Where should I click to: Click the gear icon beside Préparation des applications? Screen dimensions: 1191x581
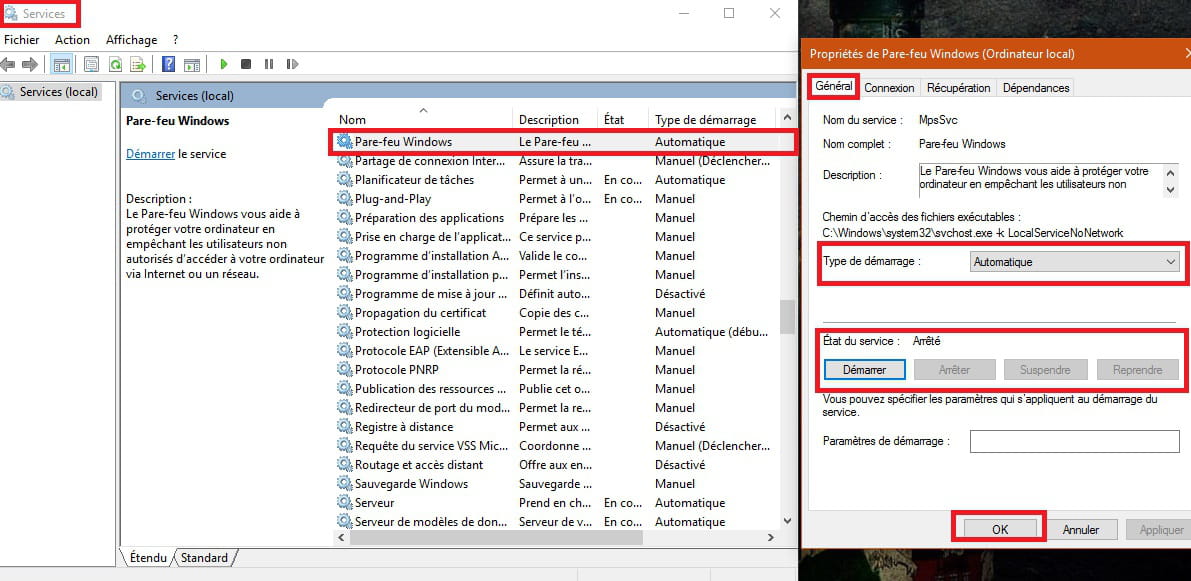[345, 218]
